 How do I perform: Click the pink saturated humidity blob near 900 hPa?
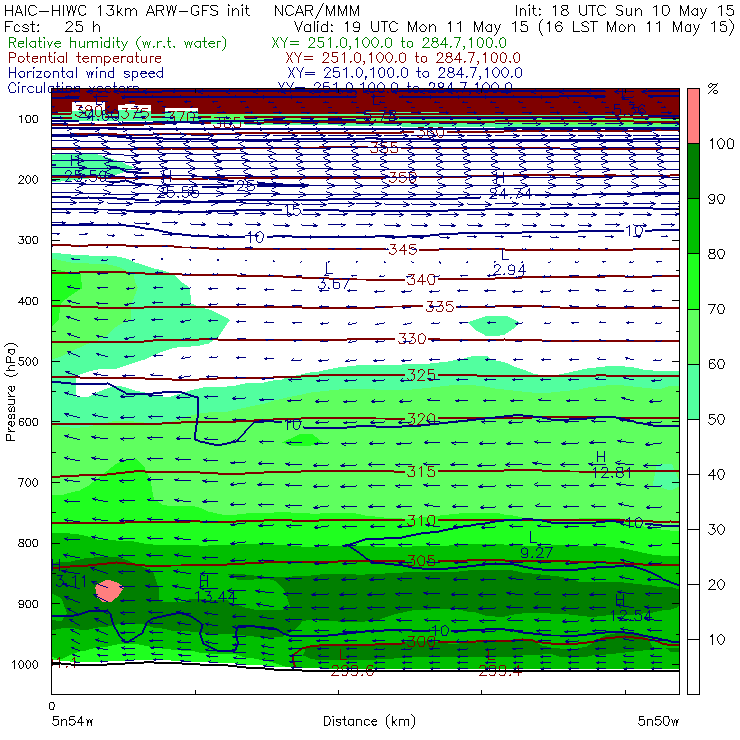[109, 590]
